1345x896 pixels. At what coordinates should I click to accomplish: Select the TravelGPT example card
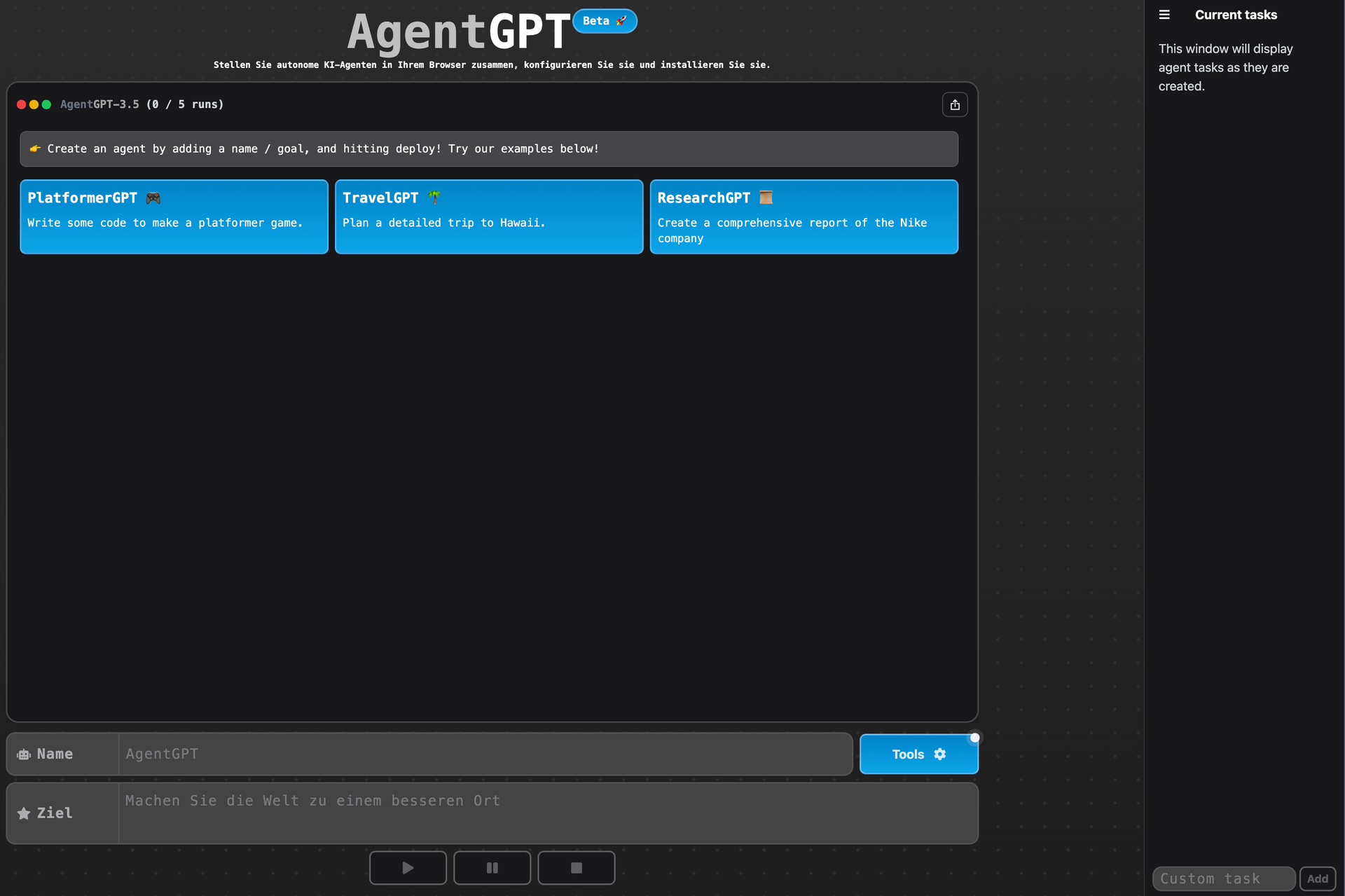488,216
